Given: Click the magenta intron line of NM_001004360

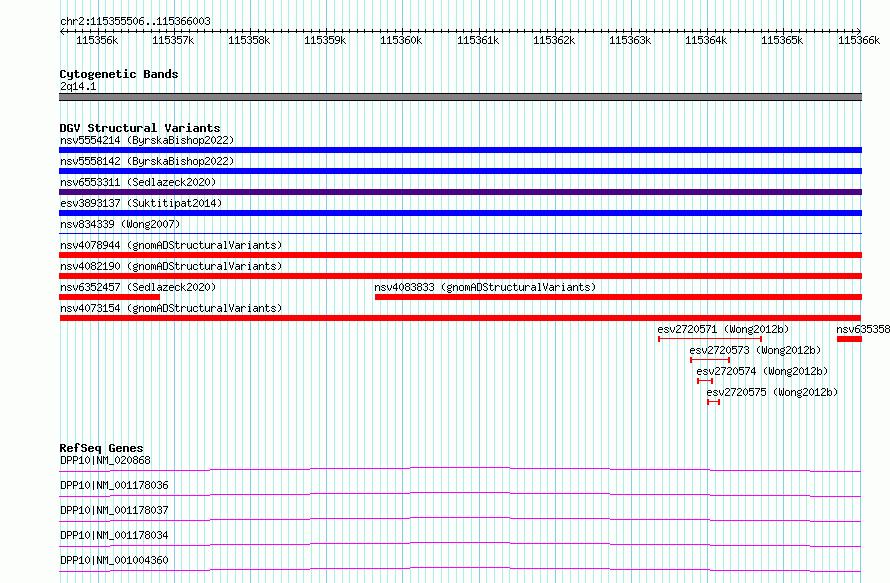Looking at the screenshot, I should pyautogui.click(x=460, y=569).
